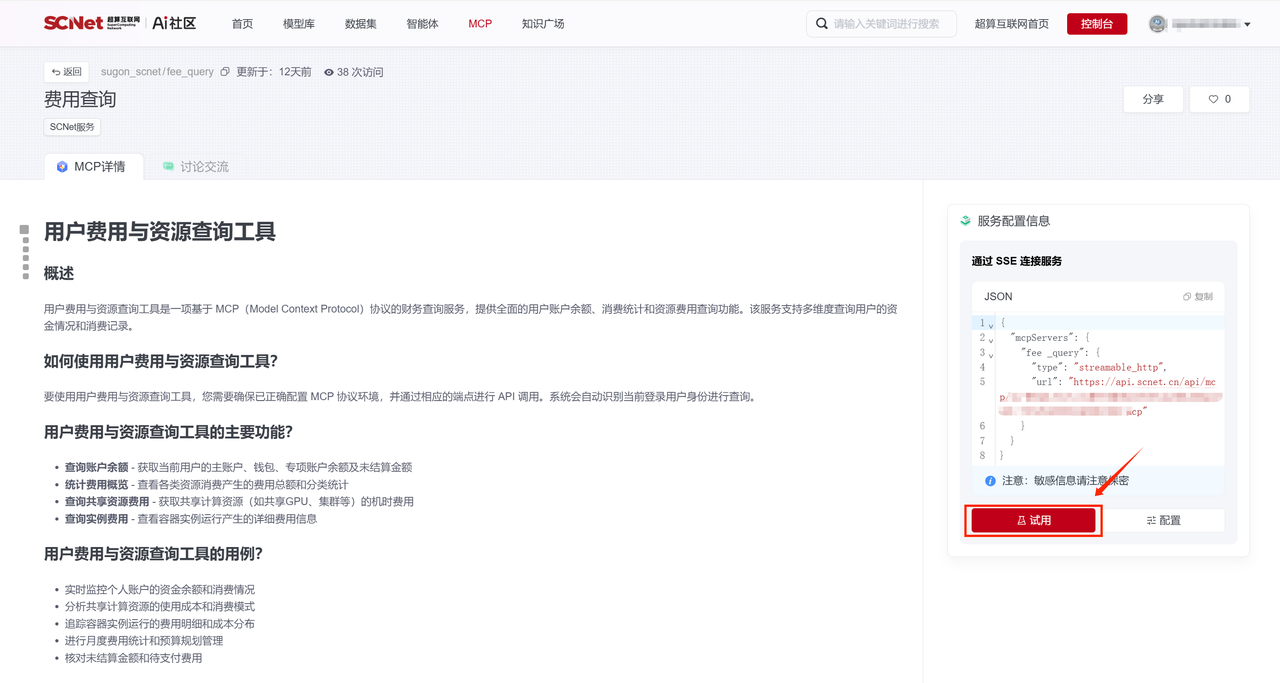Open the user account dropdown arrow

(x=1247, y=25)
